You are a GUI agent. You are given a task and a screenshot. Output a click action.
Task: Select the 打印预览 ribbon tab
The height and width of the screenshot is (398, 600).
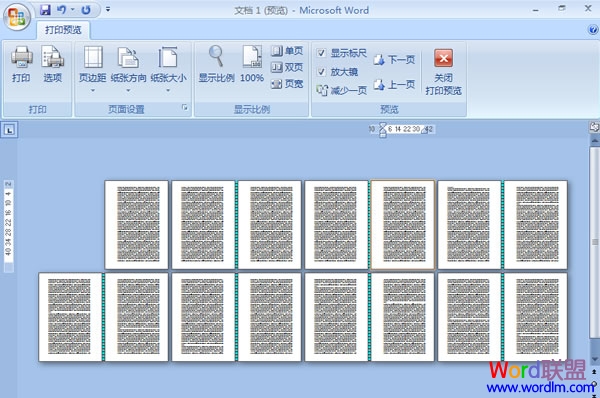[x=63, y=30]
